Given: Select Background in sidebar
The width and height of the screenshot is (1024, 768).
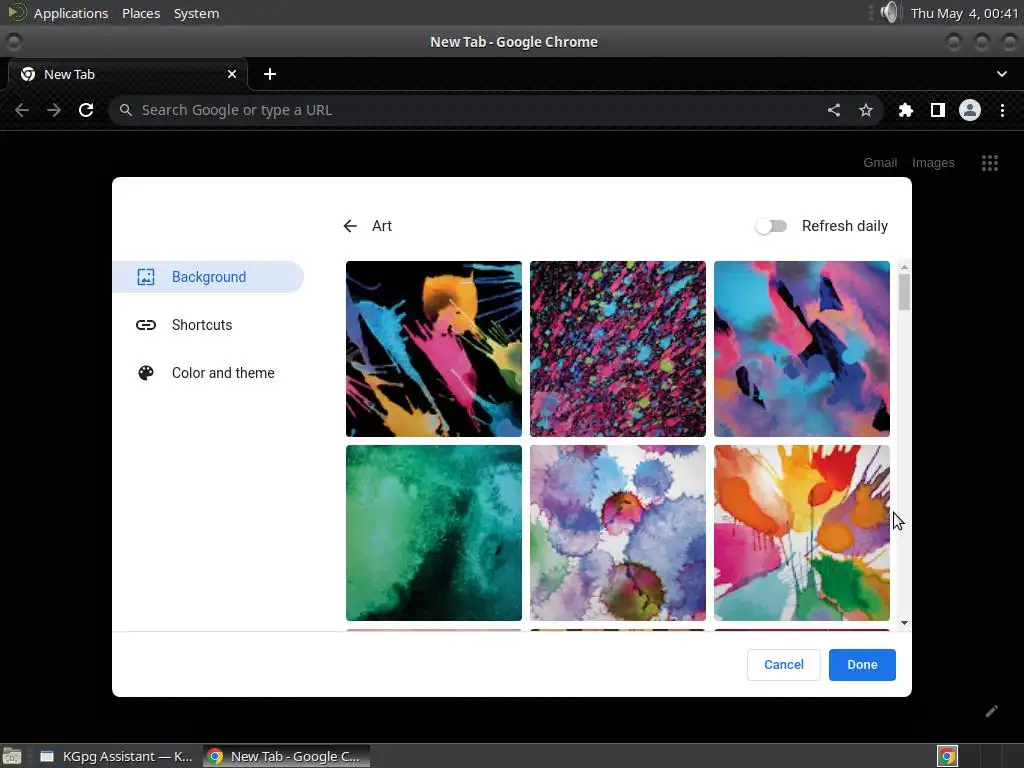Looking at the screenshot, I should [x=208, y=277].
